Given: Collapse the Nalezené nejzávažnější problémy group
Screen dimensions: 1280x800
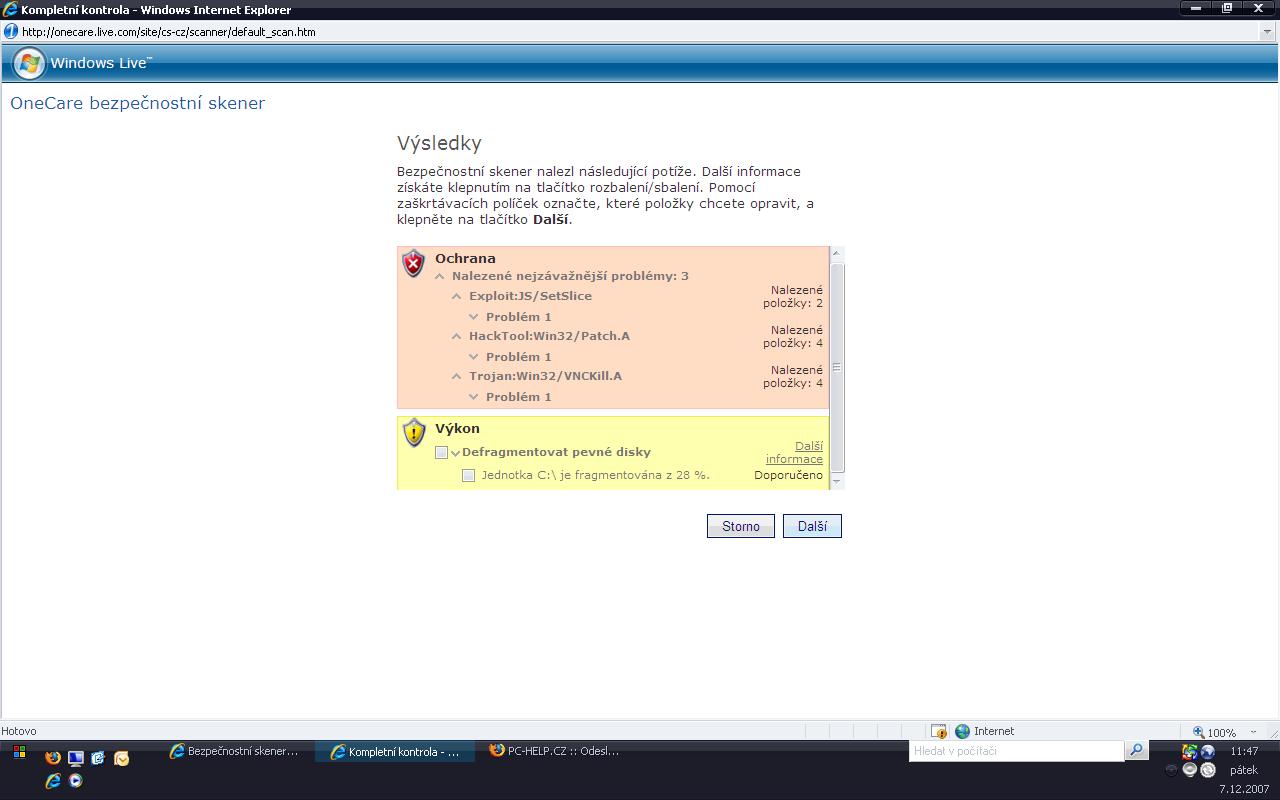Looking at the screenshot, I should [440, 276].
